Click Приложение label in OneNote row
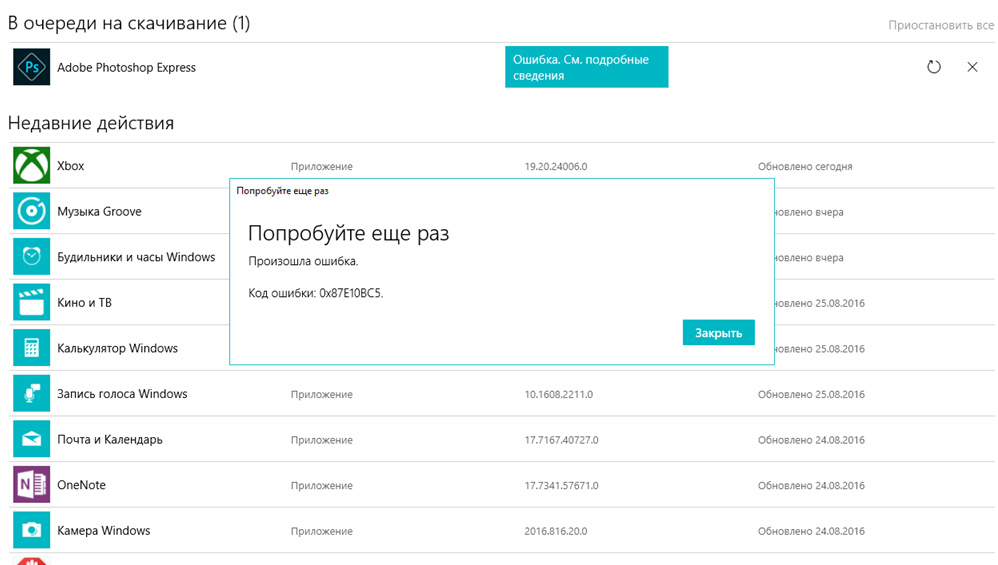This screenshot has height=565, width=998. pyautogui.click(x=321, y=485)
